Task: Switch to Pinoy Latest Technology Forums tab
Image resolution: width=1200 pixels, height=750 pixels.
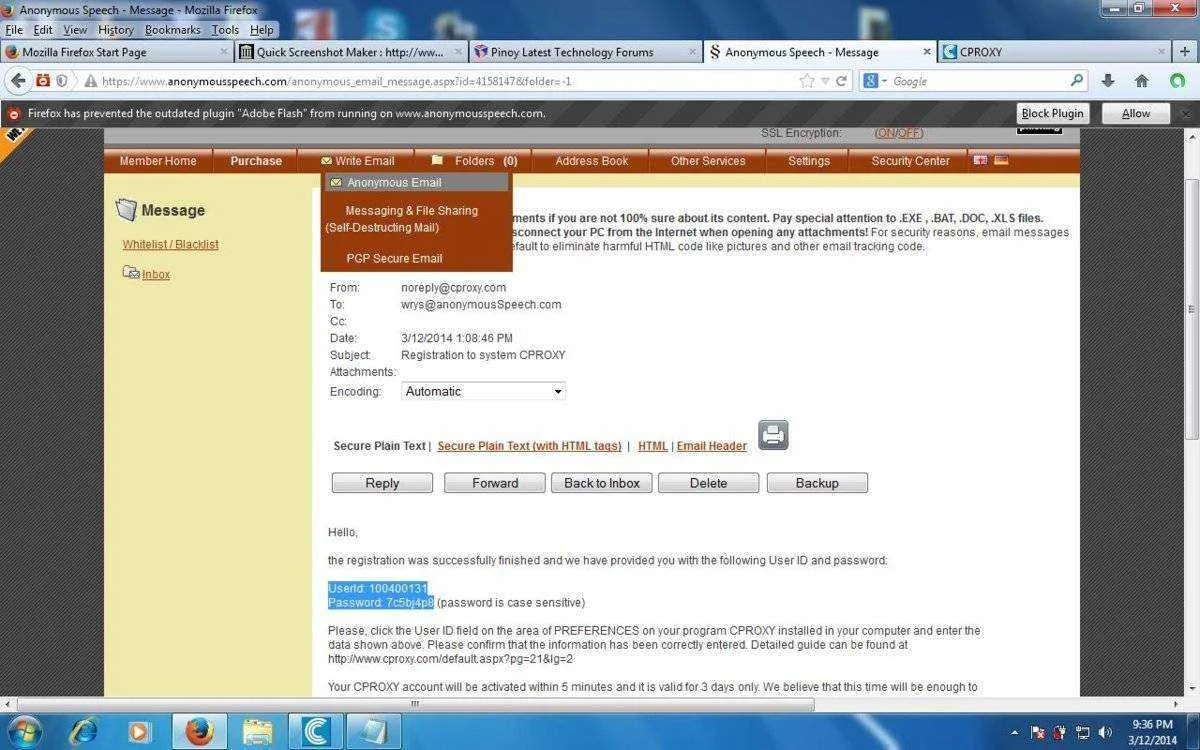Action: pyautogui.click(x=584, y=52)
